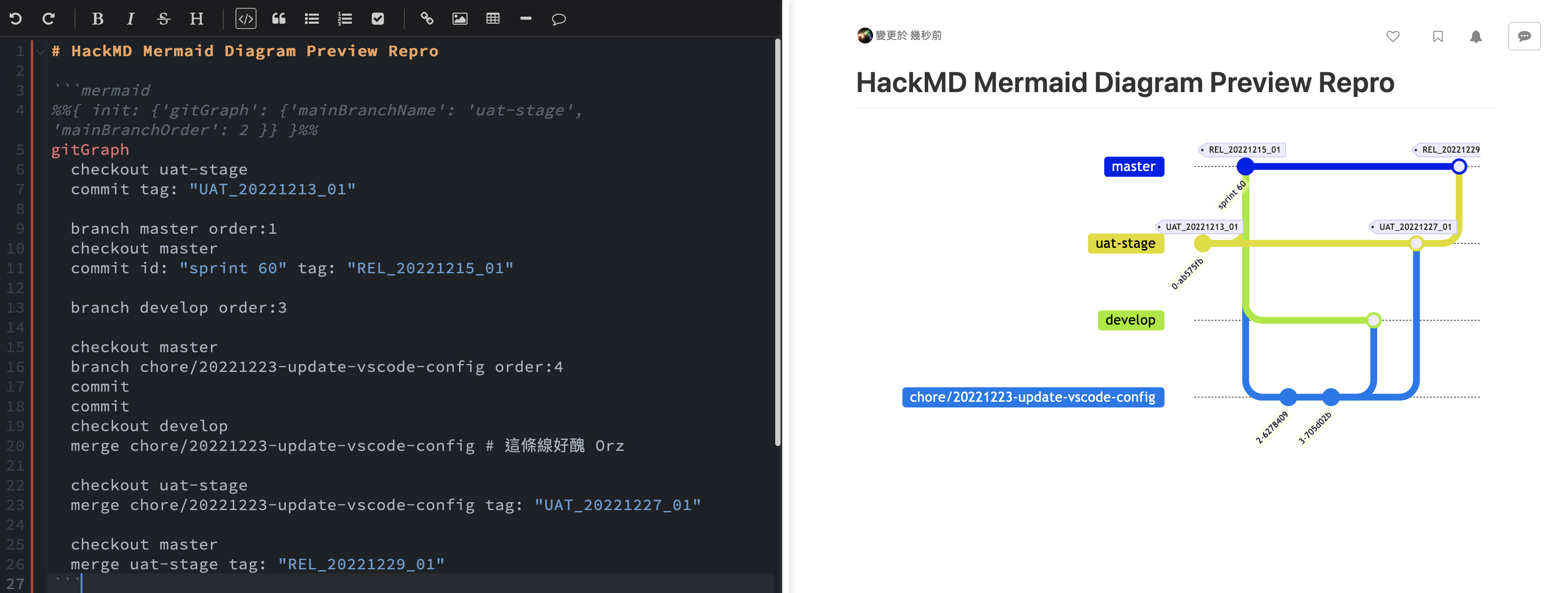Toggle bold formatting
Image resolution: width=1568 pixels, height=593 pixels.
click(x=97, y=19)
